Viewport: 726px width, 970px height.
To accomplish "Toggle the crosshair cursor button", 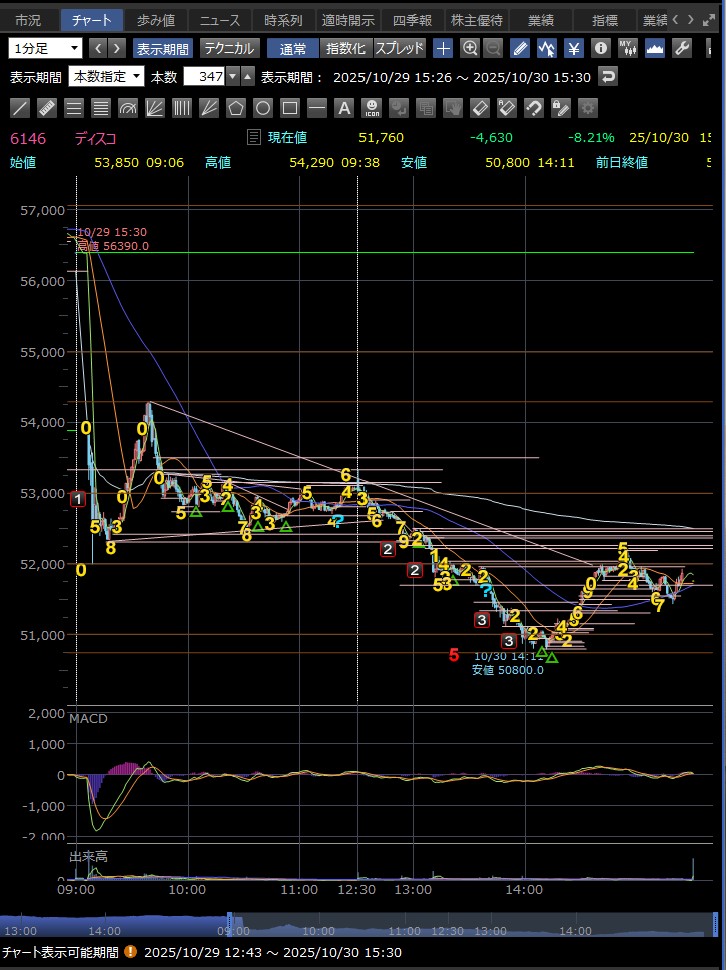I will 444,48.
